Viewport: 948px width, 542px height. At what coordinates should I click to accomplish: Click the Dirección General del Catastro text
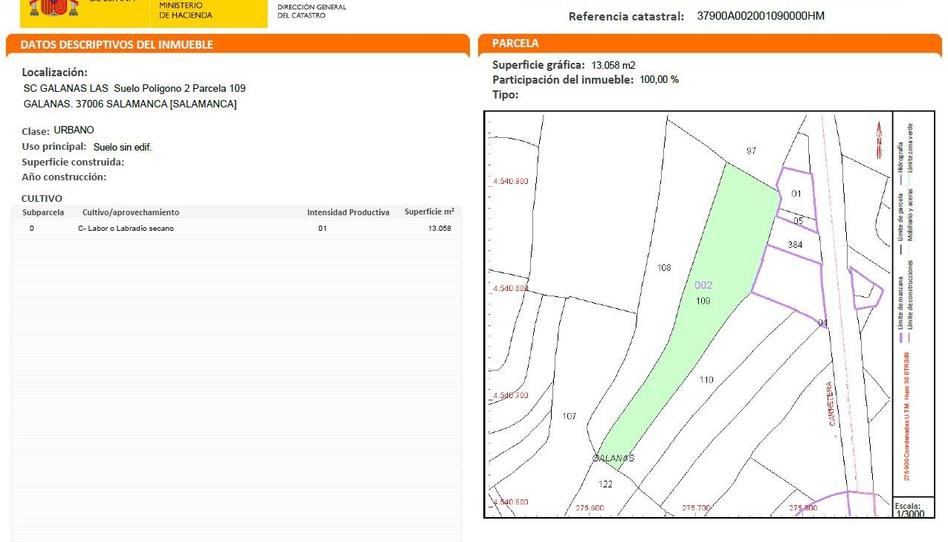(x=311, y=11)
